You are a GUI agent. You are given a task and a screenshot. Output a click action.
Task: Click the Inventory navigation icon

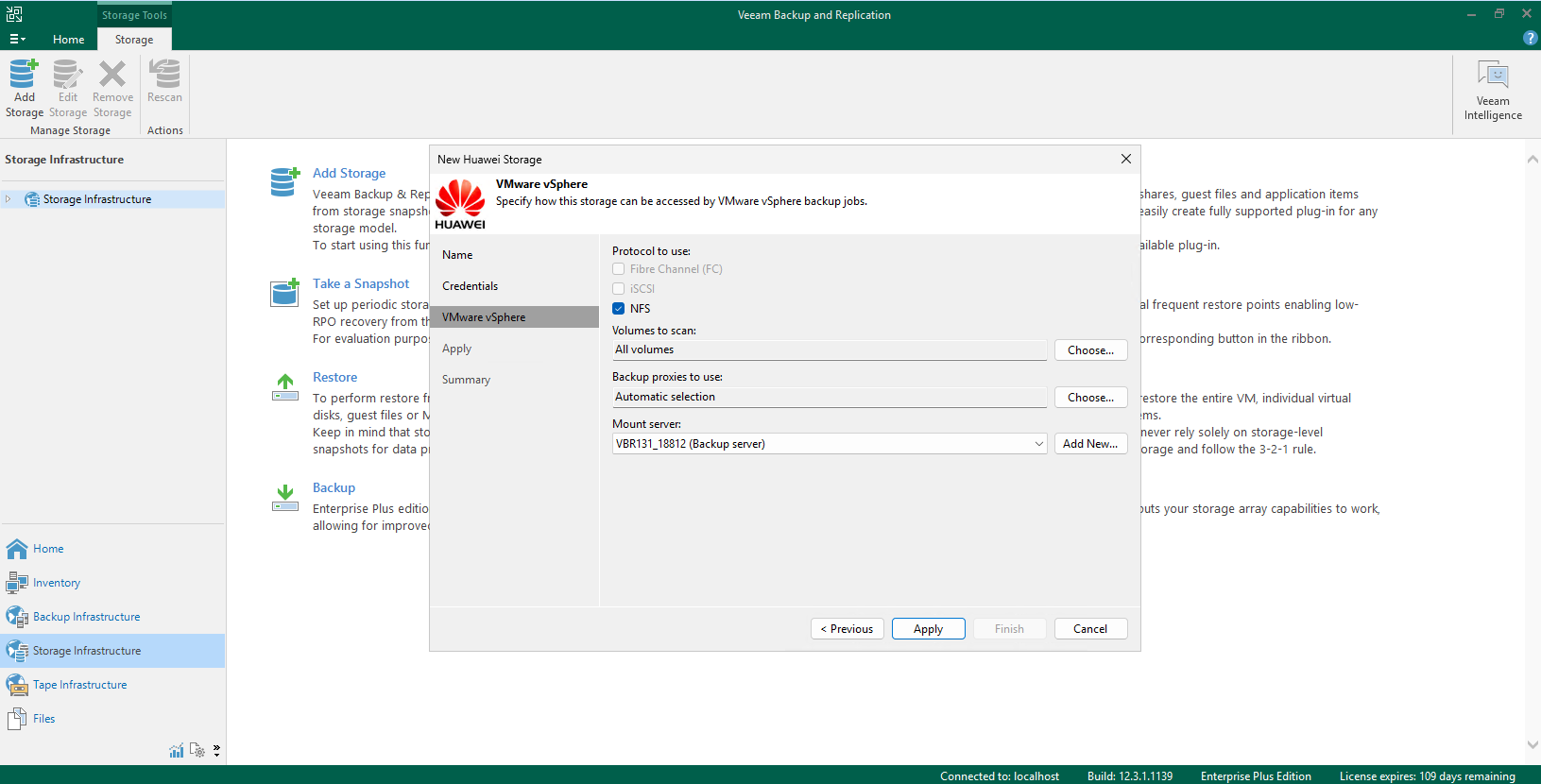click(17, 583)
